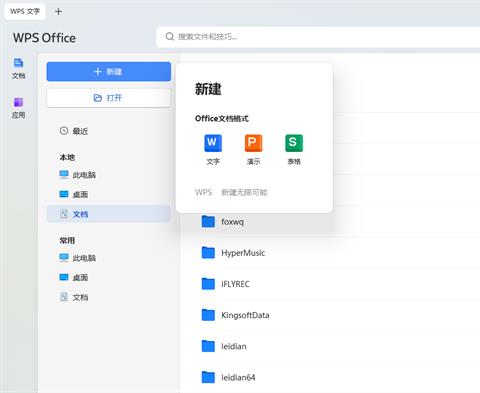480x393 pixels.
Task: Click the KingsoftData folder name
Action: pos(245,315)
